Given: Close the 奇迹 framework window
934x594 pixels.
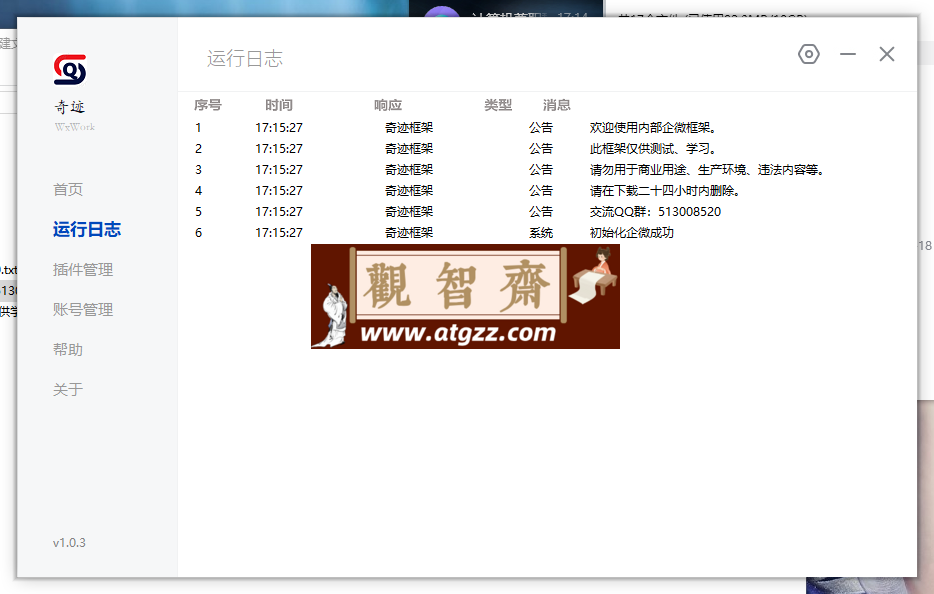Looking at the screenshot, I should click(x=886, y=54).
